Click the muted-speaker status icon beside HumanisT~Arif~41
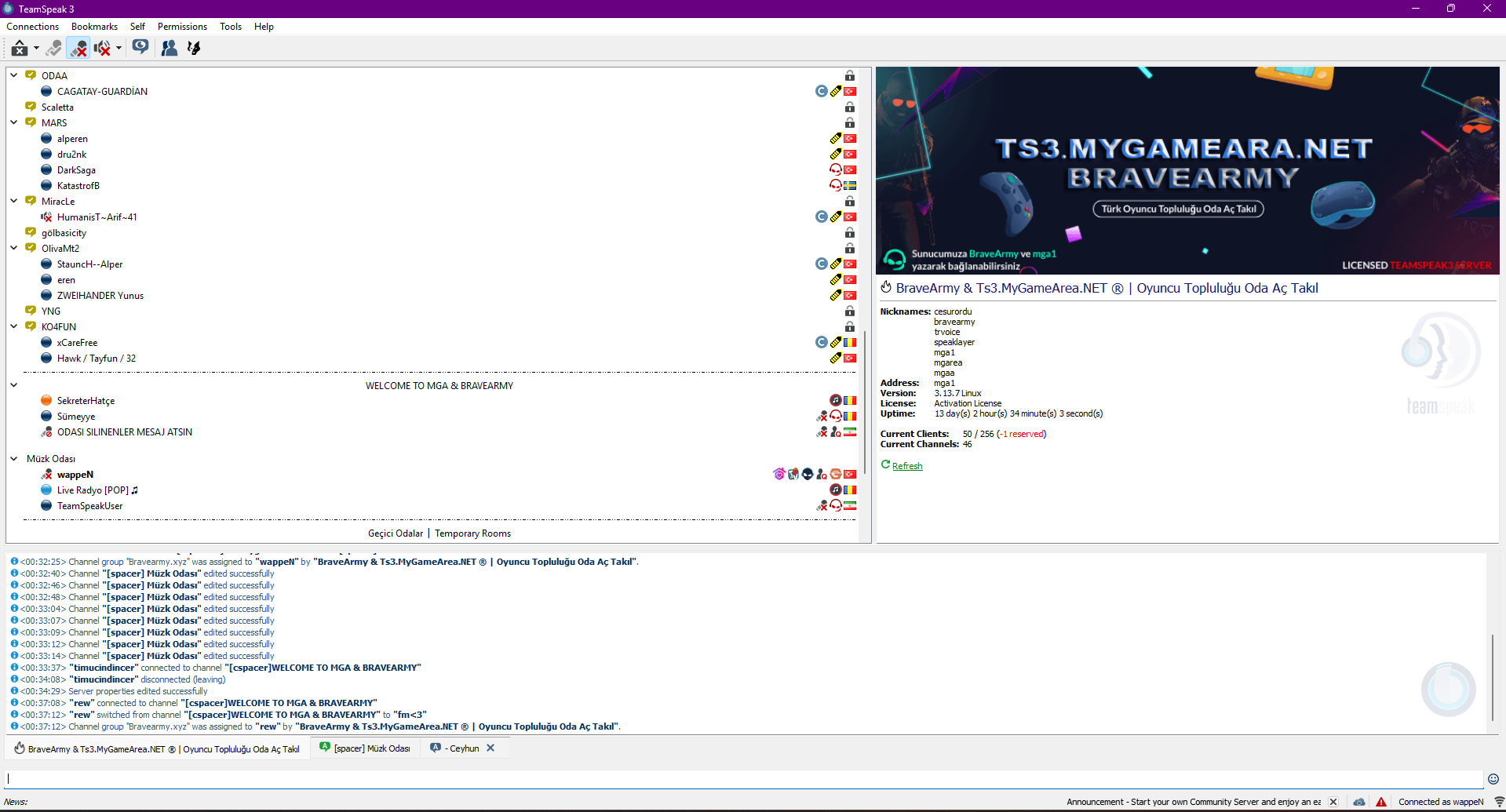Image resolution: width=1506 pixels, height=812 pixels. pos(46,217)
